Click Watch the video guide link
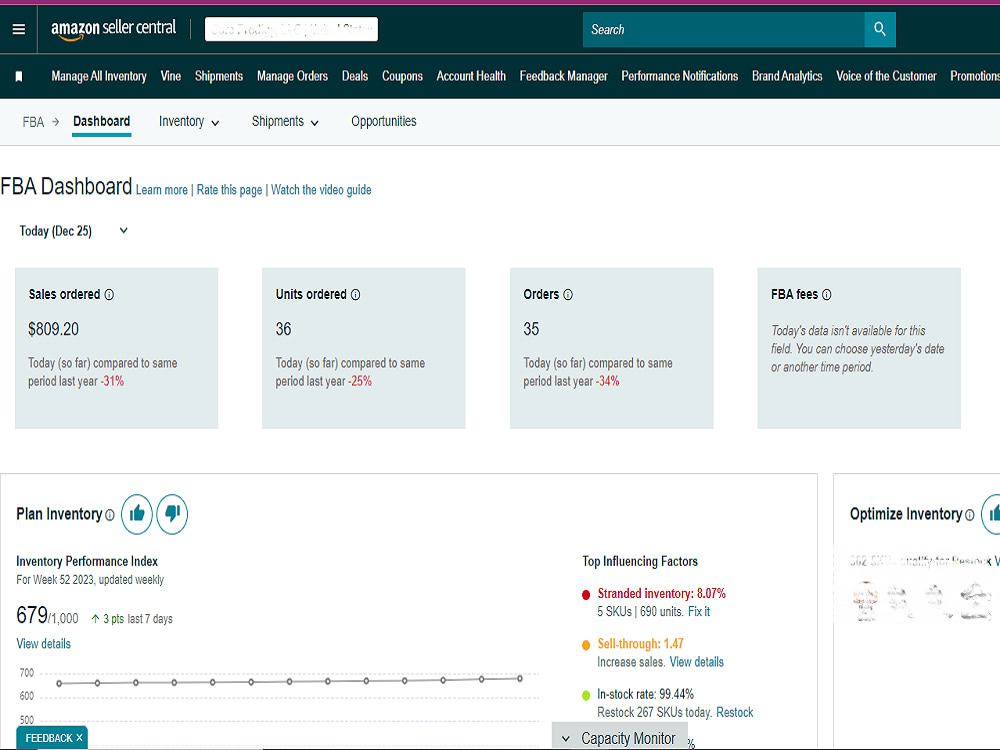 tap(321, 190)
